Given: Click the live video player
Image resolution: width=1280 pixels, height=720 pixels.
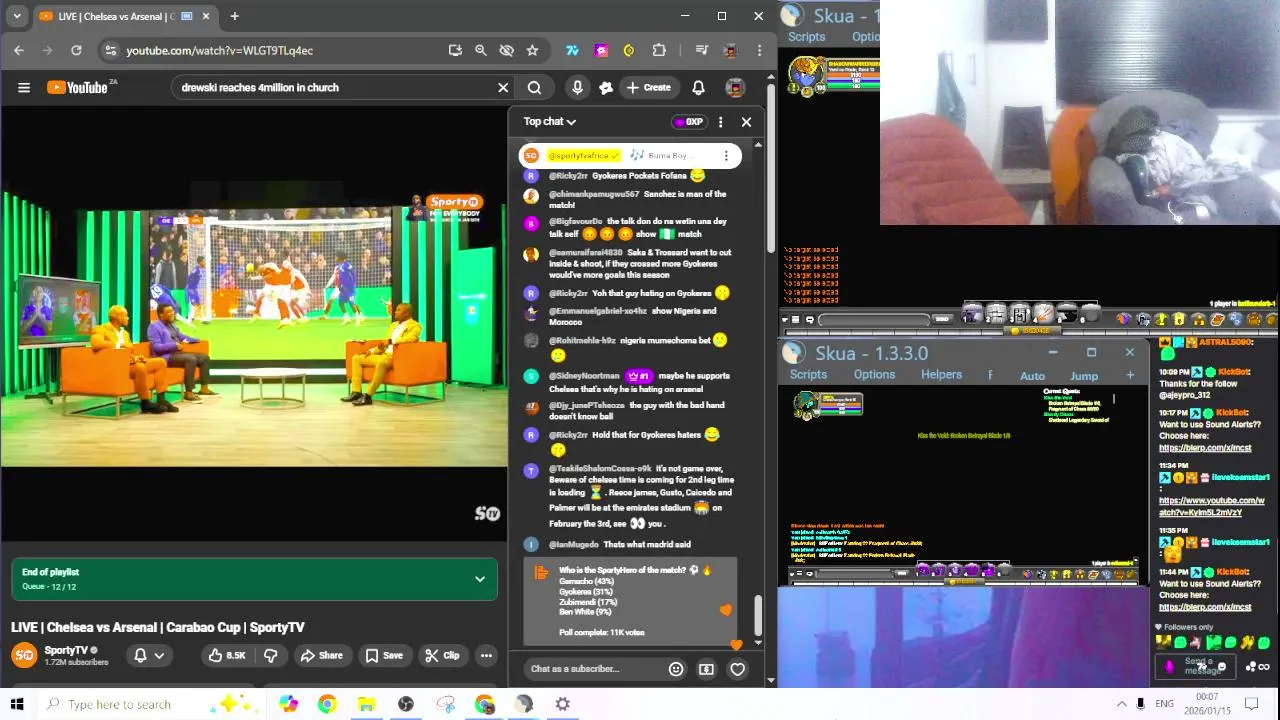Looking at the screenshot, I should coord(254,322).
